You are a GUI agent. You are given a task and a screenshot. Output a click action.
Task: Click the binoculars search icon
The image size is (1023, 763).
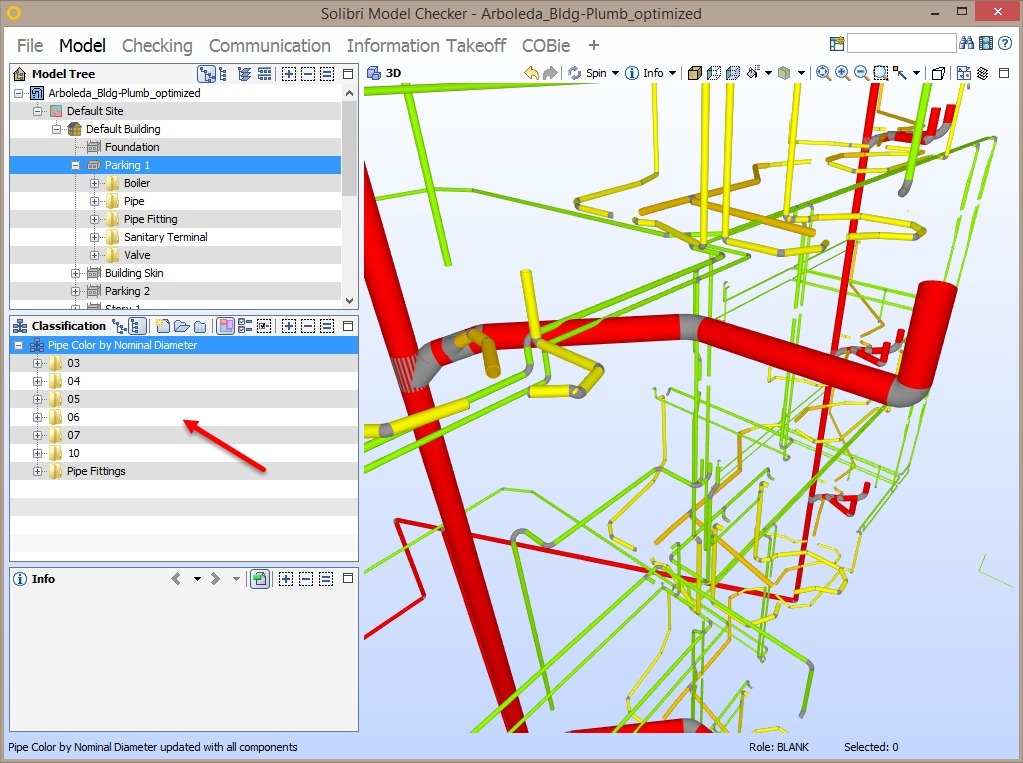tap(967, 44)
